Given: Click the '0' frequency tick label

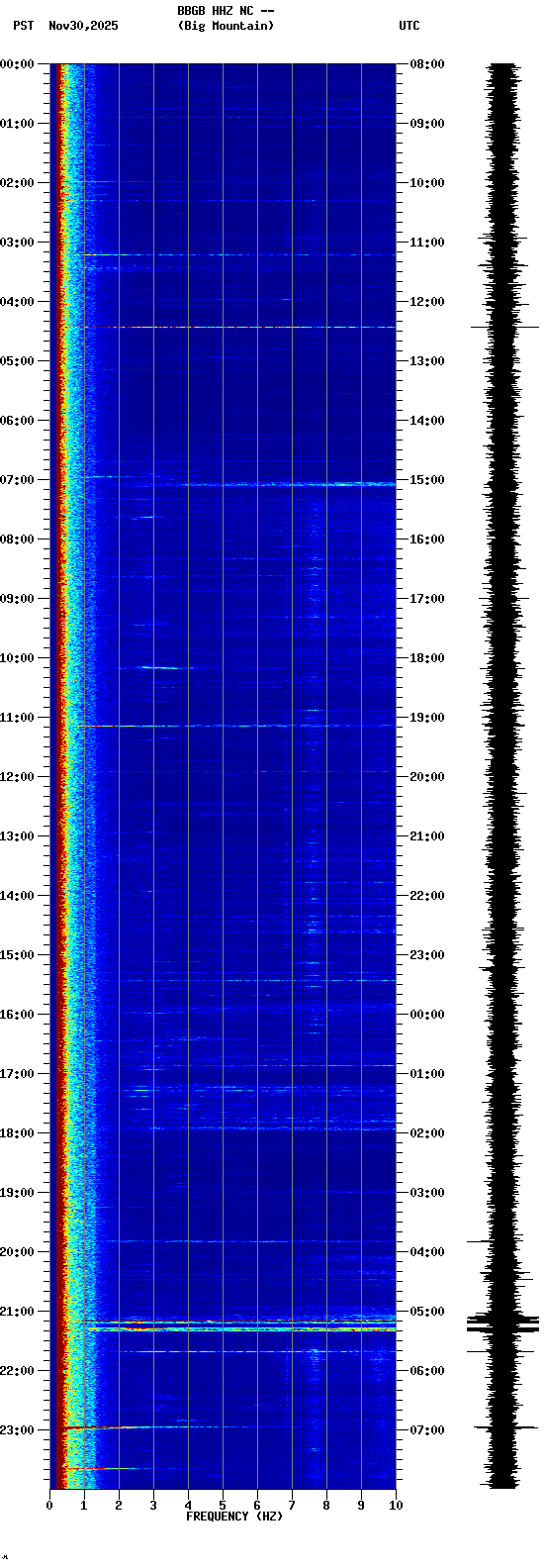Looking at the screenshot, I should [x=49, y=1506].
